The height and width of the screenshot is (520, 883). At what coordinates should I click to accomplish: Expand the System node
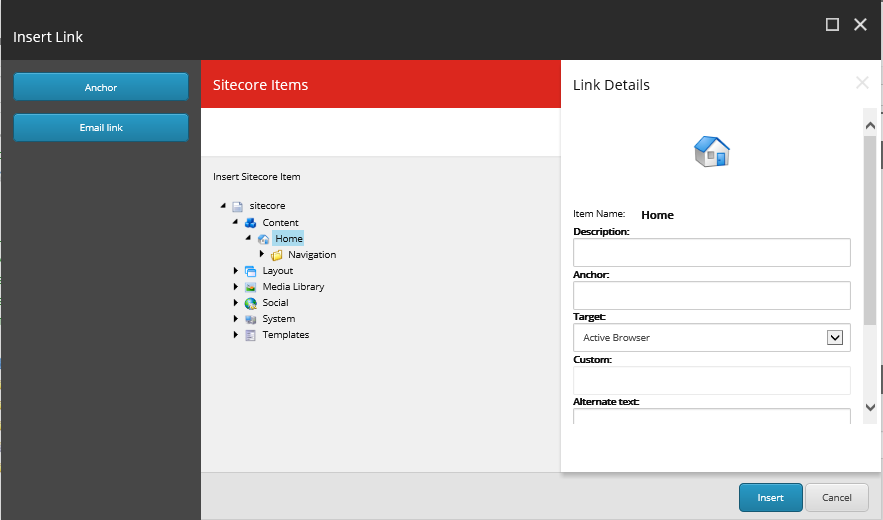(235, 318)
